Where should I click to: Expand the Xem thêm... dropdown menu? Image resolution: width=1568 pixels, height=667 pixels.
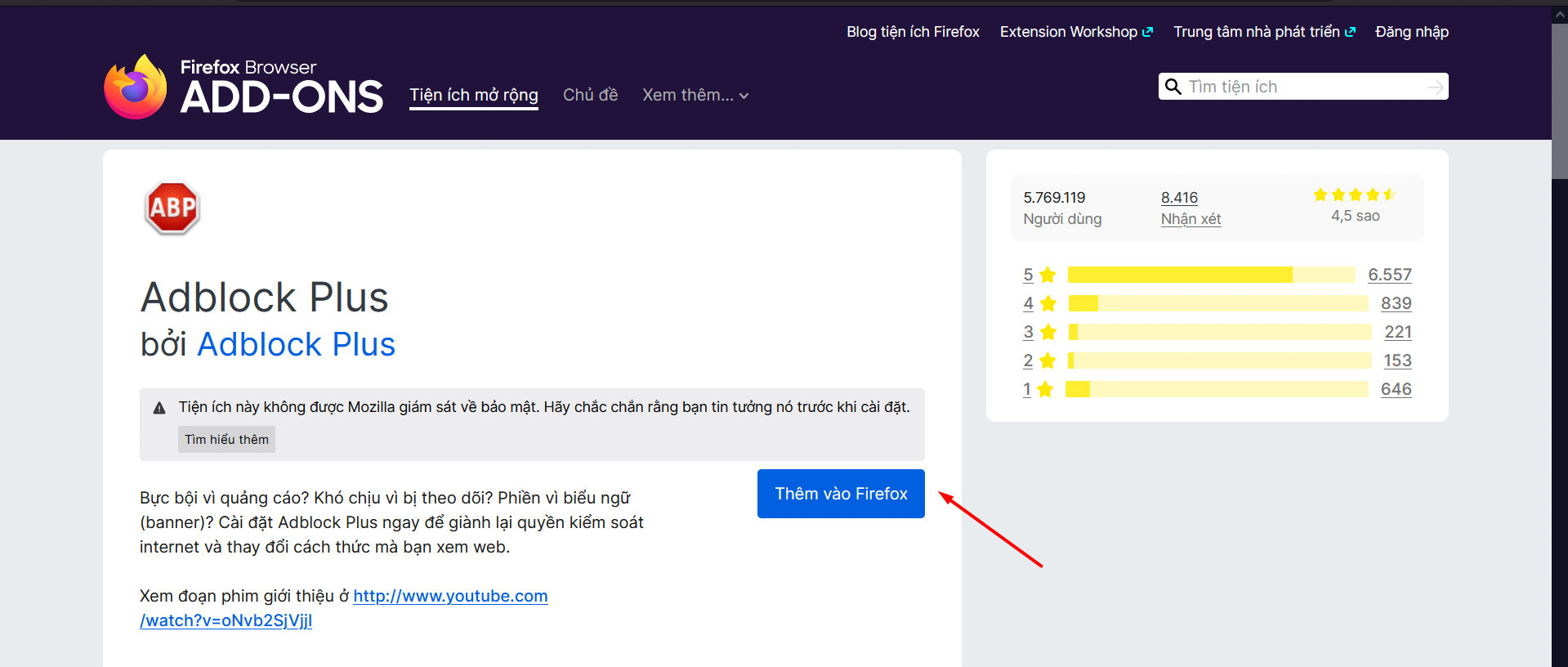pyautogui.click(x=695, y=95)
